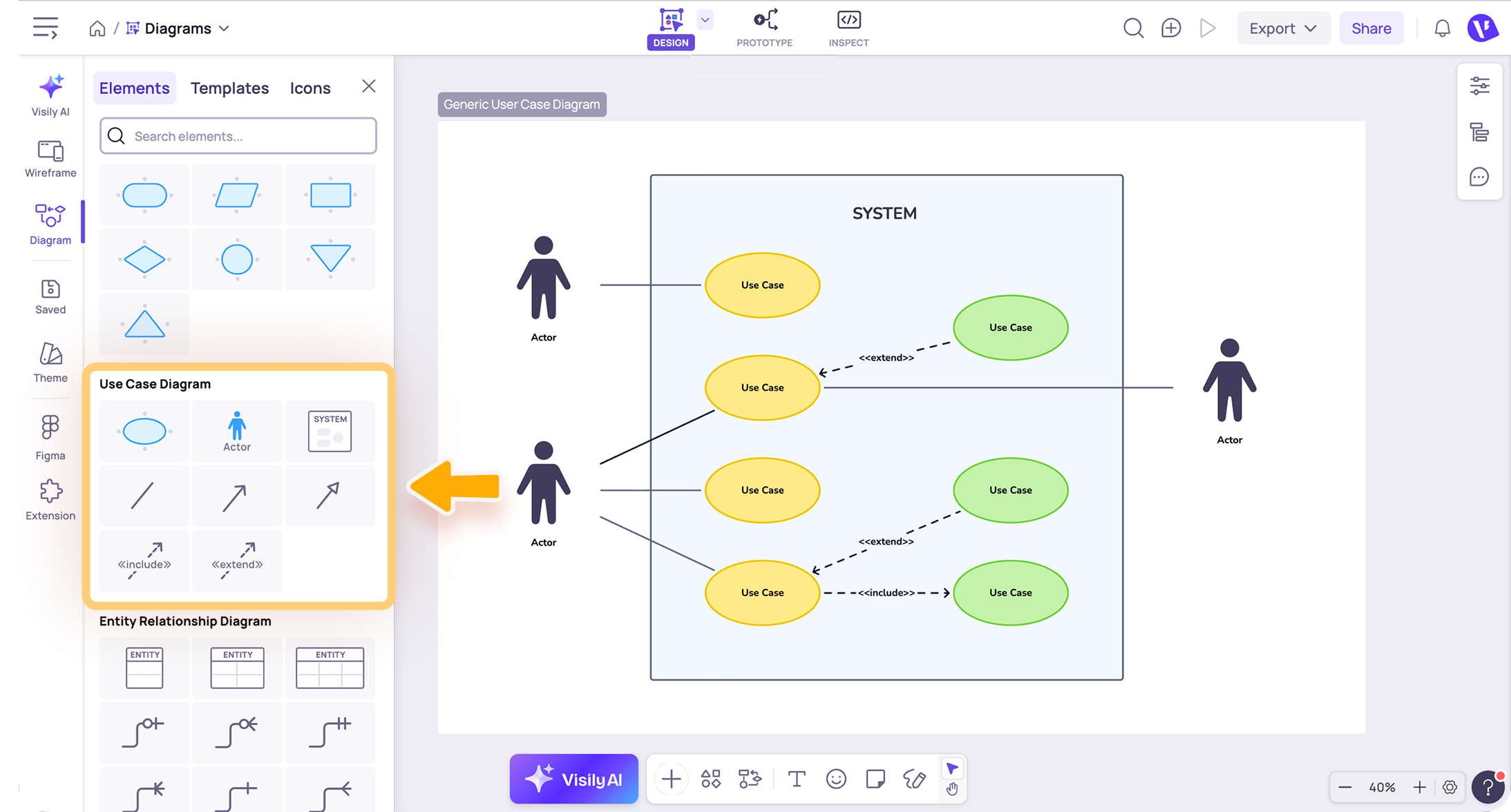Open the hamburger menu
This screenshot has height=812, width=1511.
click(x=46, y=28)
